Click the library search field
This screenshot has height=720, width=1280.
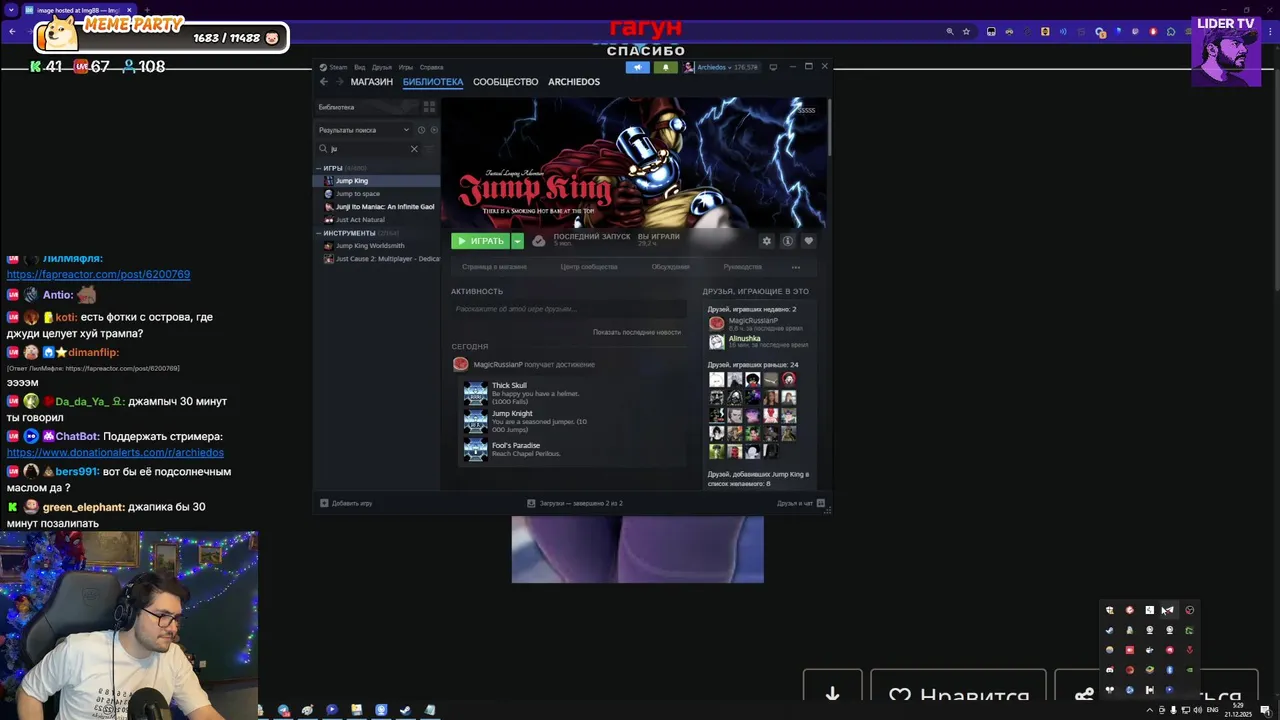tap(365, 149)
